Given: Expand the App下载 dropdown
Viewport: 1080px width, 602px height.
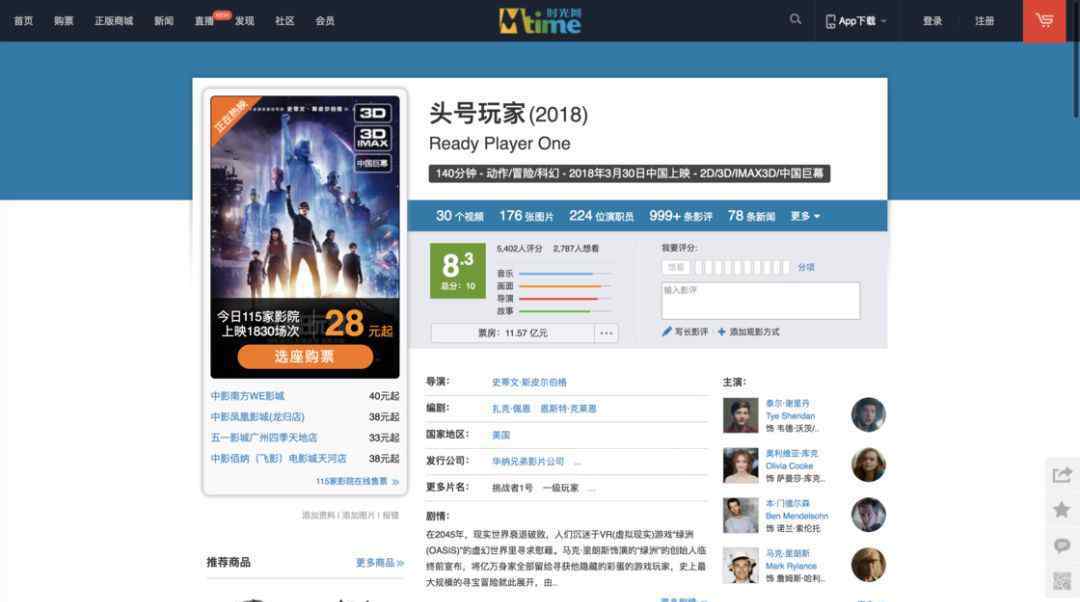Looking at the screenshot, I should click(x=856, y=21).
